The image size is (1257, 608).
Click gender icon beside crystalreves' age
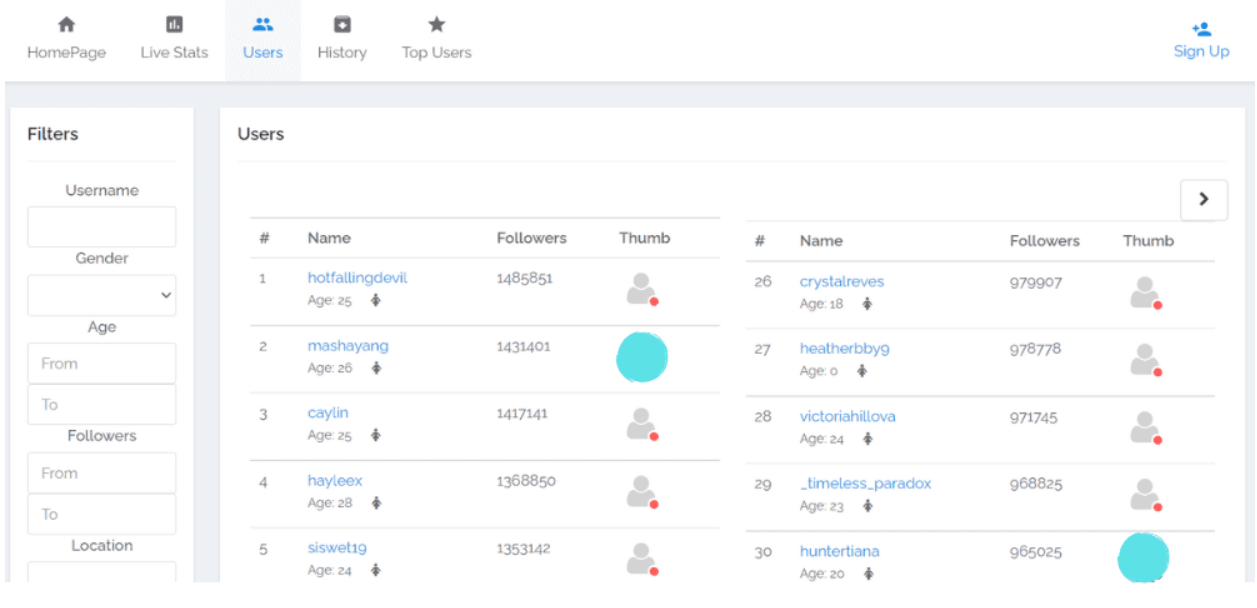867,304
